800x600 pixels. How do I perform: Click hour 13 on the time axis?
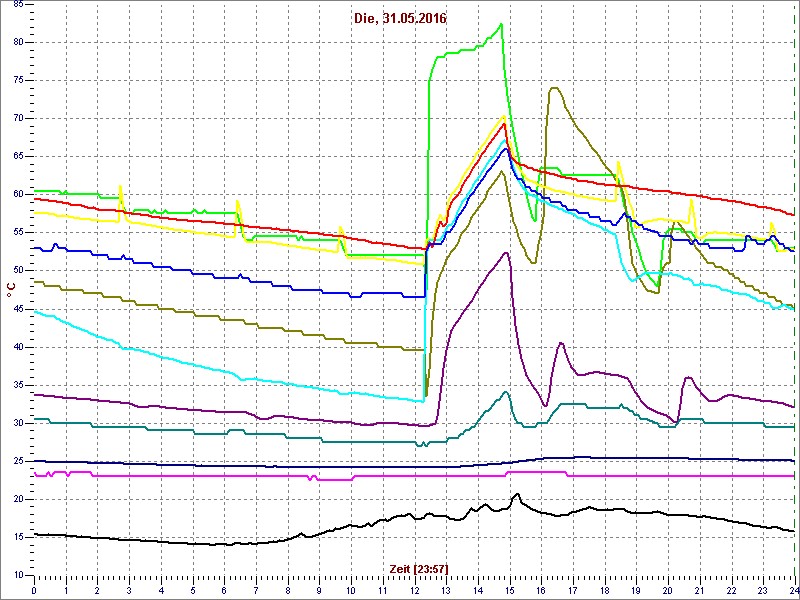(x=446, y=591)
